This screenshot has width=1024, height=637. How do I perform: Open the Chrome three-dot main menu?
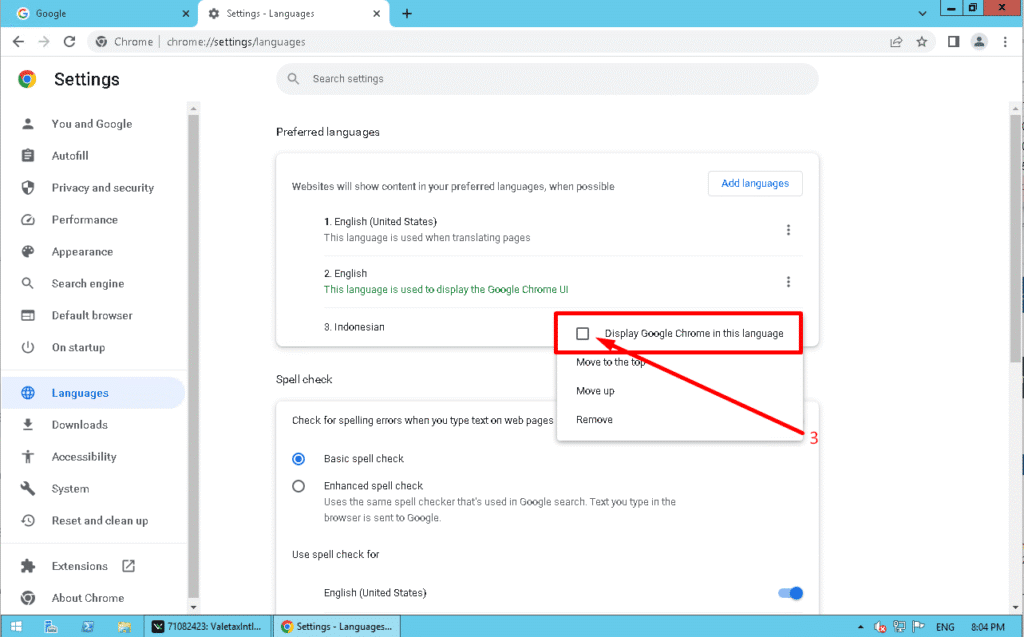1005,42
